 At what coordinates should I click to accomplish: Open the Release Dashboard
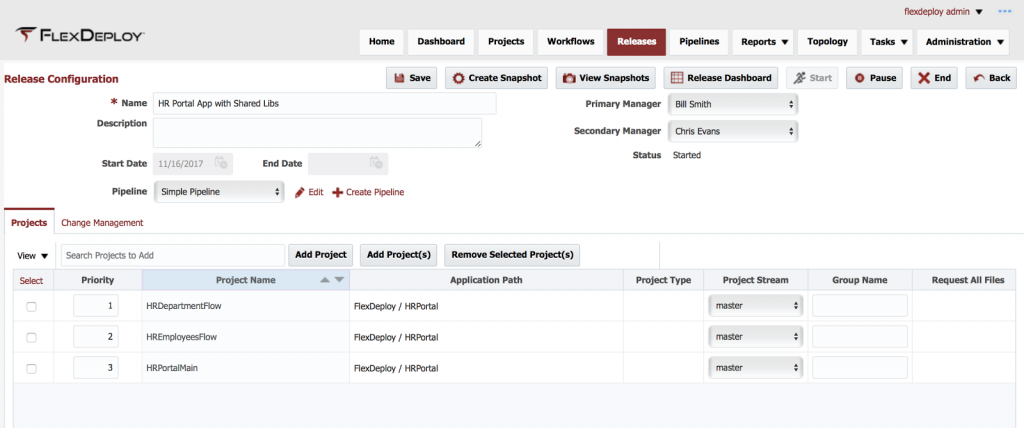click(721, 78)
